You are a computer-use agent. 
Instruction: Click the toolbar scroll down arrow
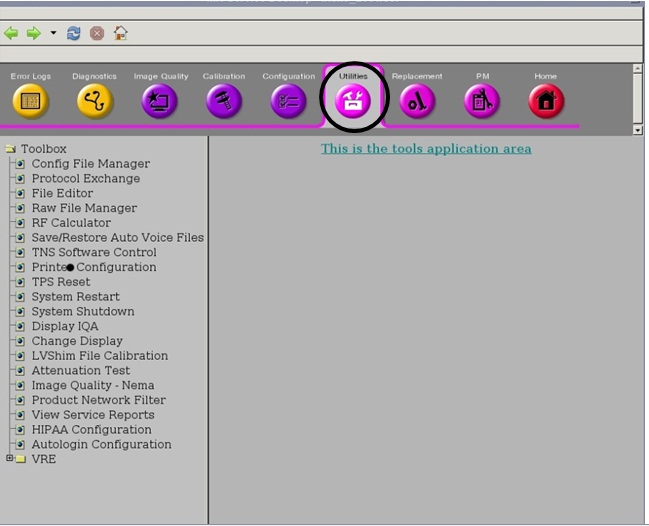[638, 130]
